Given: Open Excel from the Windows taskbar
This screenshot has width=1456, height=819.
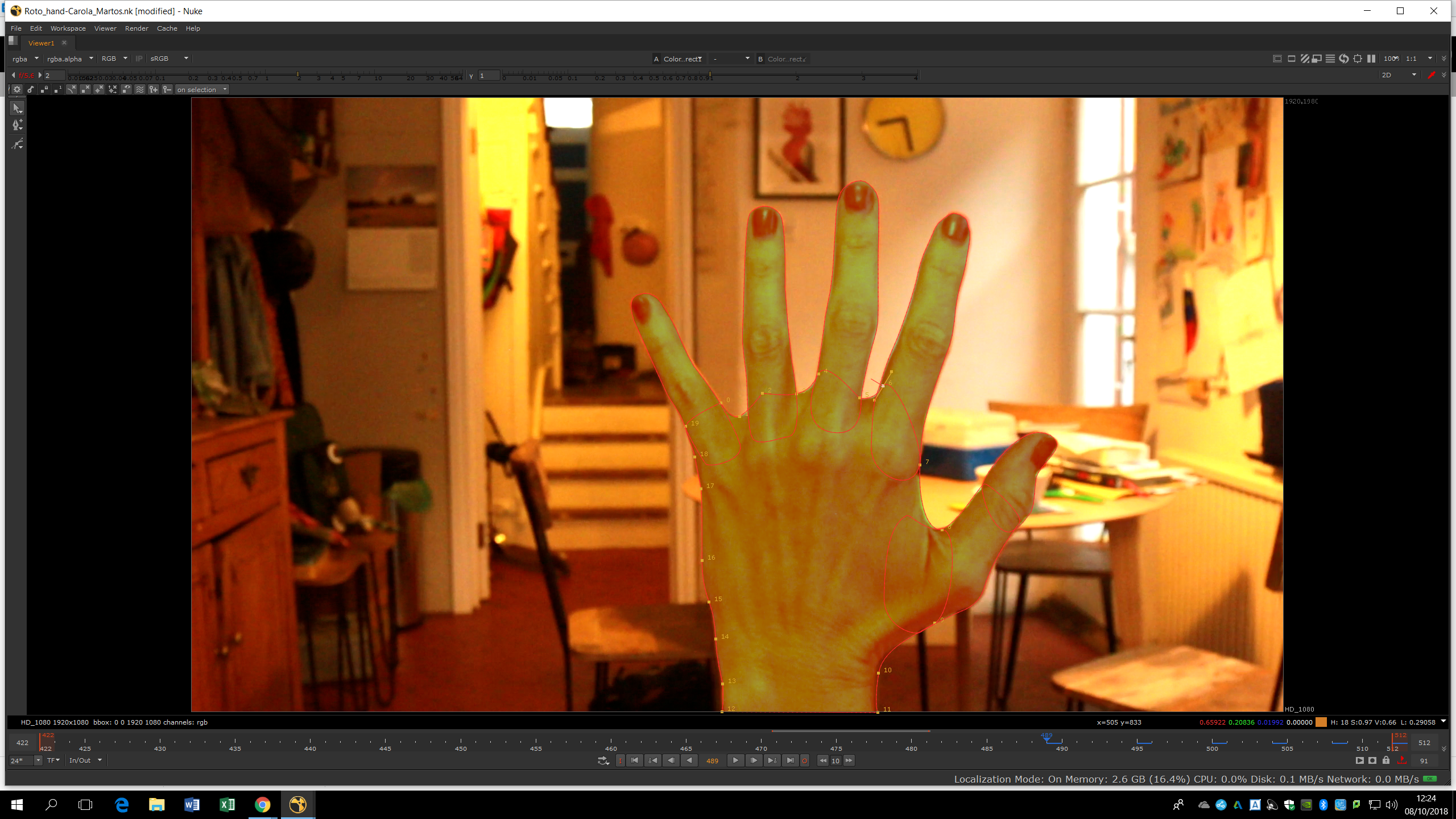Looking at the screenshot, I should pyautogui.click(x=227, y=805).
